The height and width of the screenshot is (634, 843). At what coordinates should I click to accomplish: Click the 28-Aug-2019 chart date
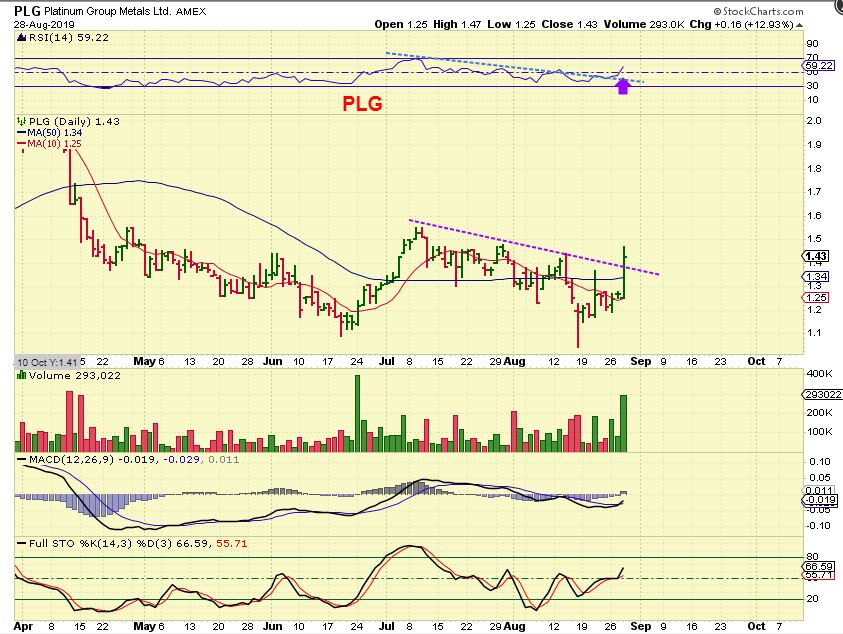tap(44, 25)
